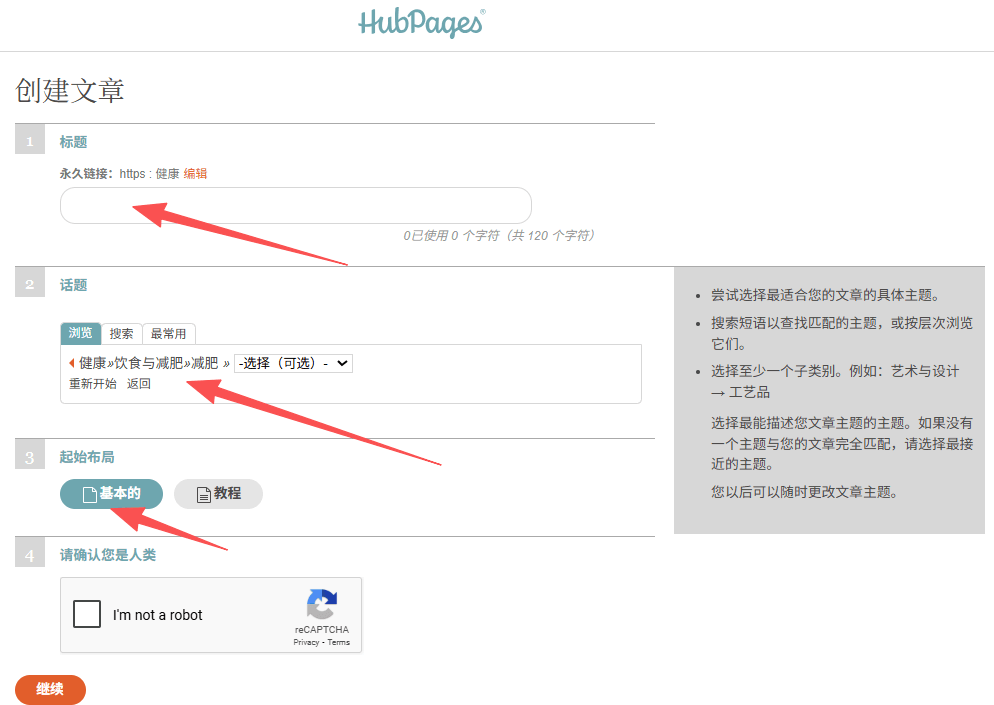Image resolution: width=994 pixels, height=705 pixels.
Task: Click the HubPages logo
Action: click(x=422, y=22)
